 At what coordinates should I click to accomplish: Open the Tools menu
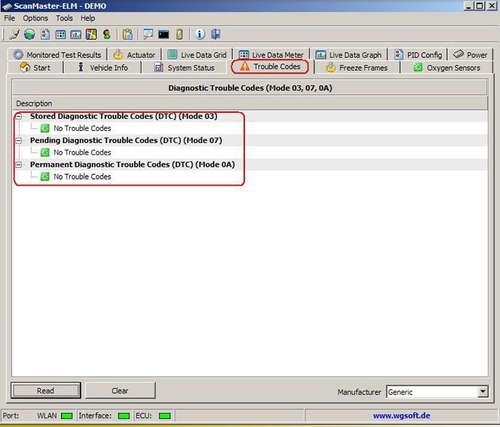click(64, 18)
